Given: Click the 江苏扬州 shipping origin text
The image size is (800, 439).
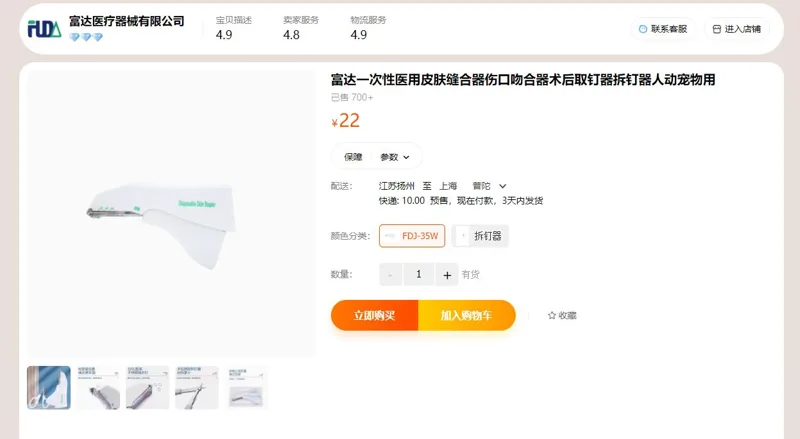Looking at the screenshot, I should (396, 186).
